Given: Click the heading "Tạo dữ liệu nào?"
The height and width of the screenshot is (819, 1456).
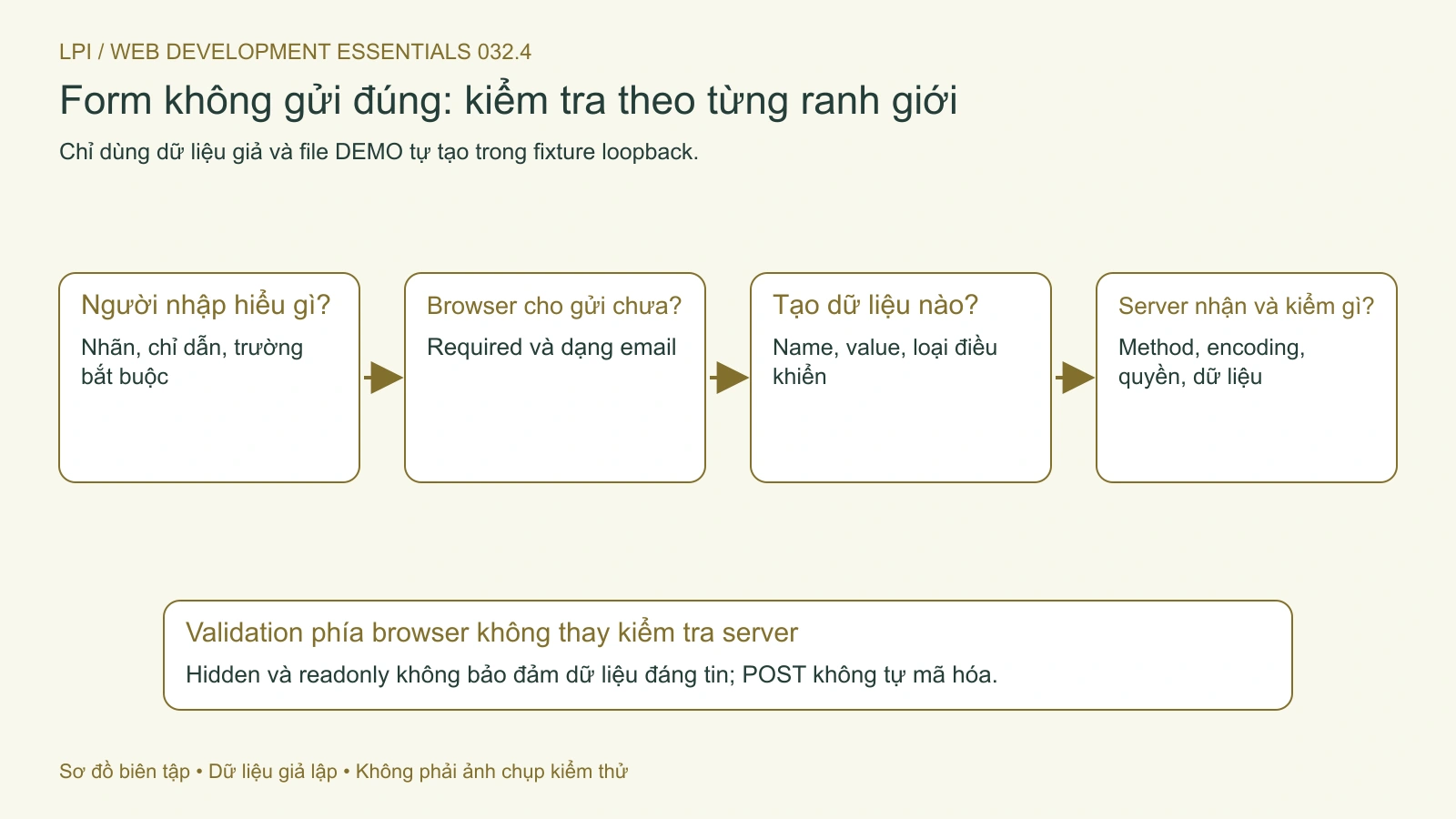Looking at the screenshot, I should coord(875,305).
